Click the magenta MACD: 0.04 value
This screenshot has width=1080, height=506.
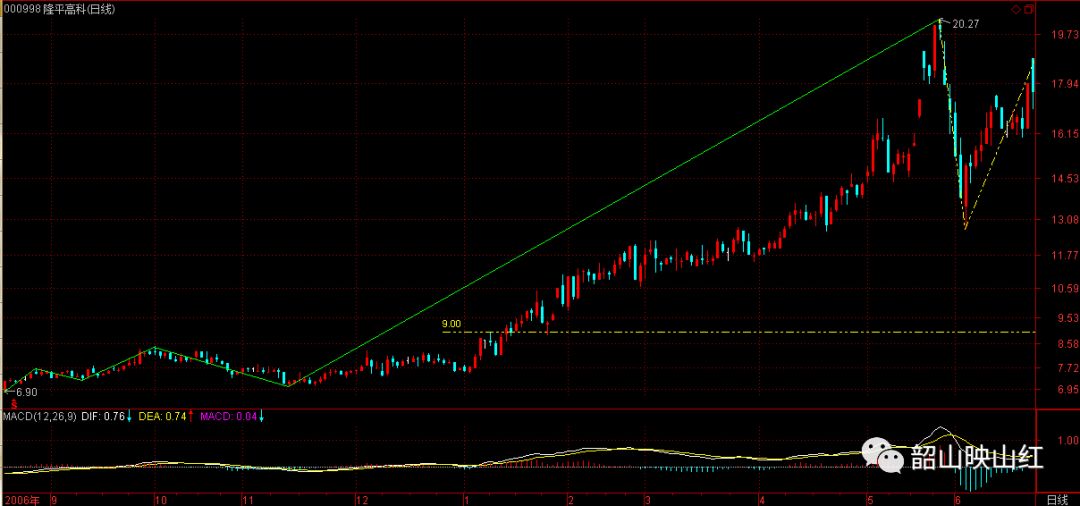point(228,416)
